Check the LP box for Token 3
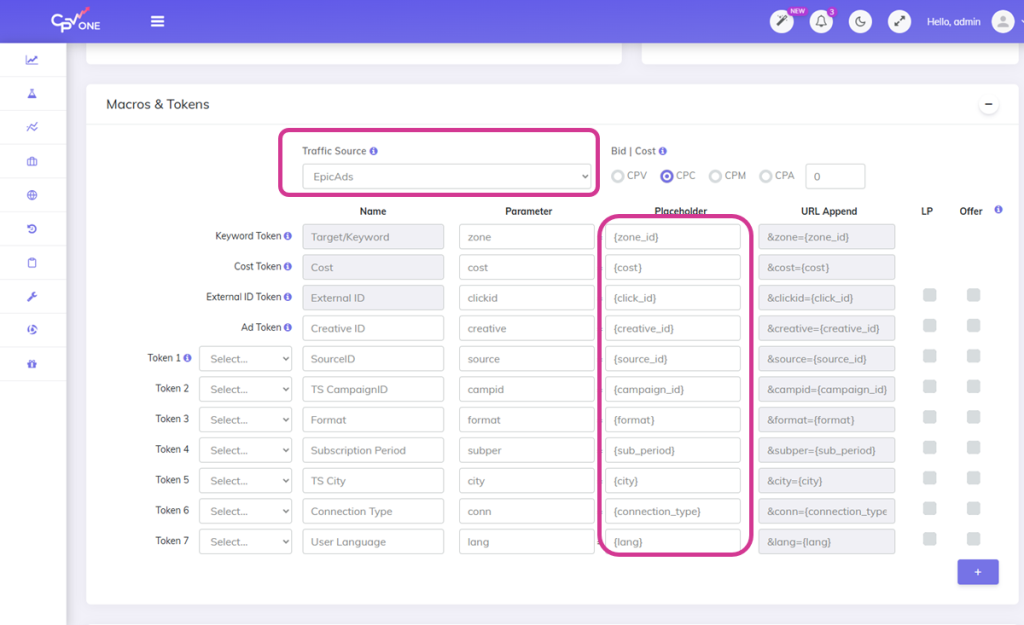This screenshot has width=1024, height=625. pyautogui.click(x=929, y=417)
